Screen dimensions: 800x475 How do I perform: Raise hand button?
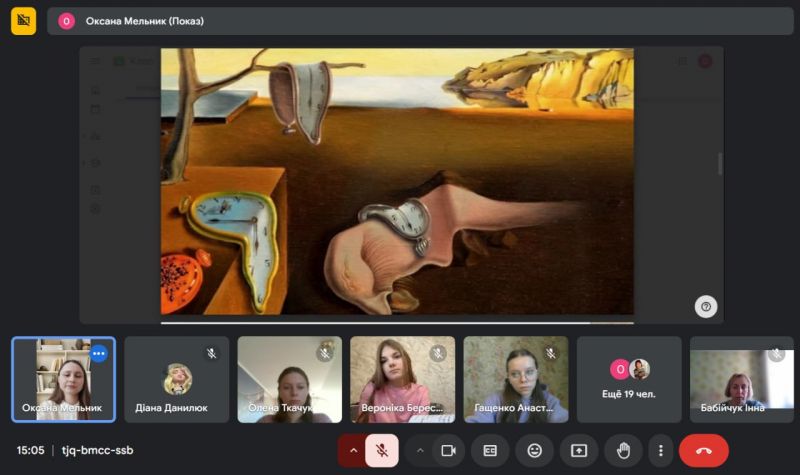623,451
